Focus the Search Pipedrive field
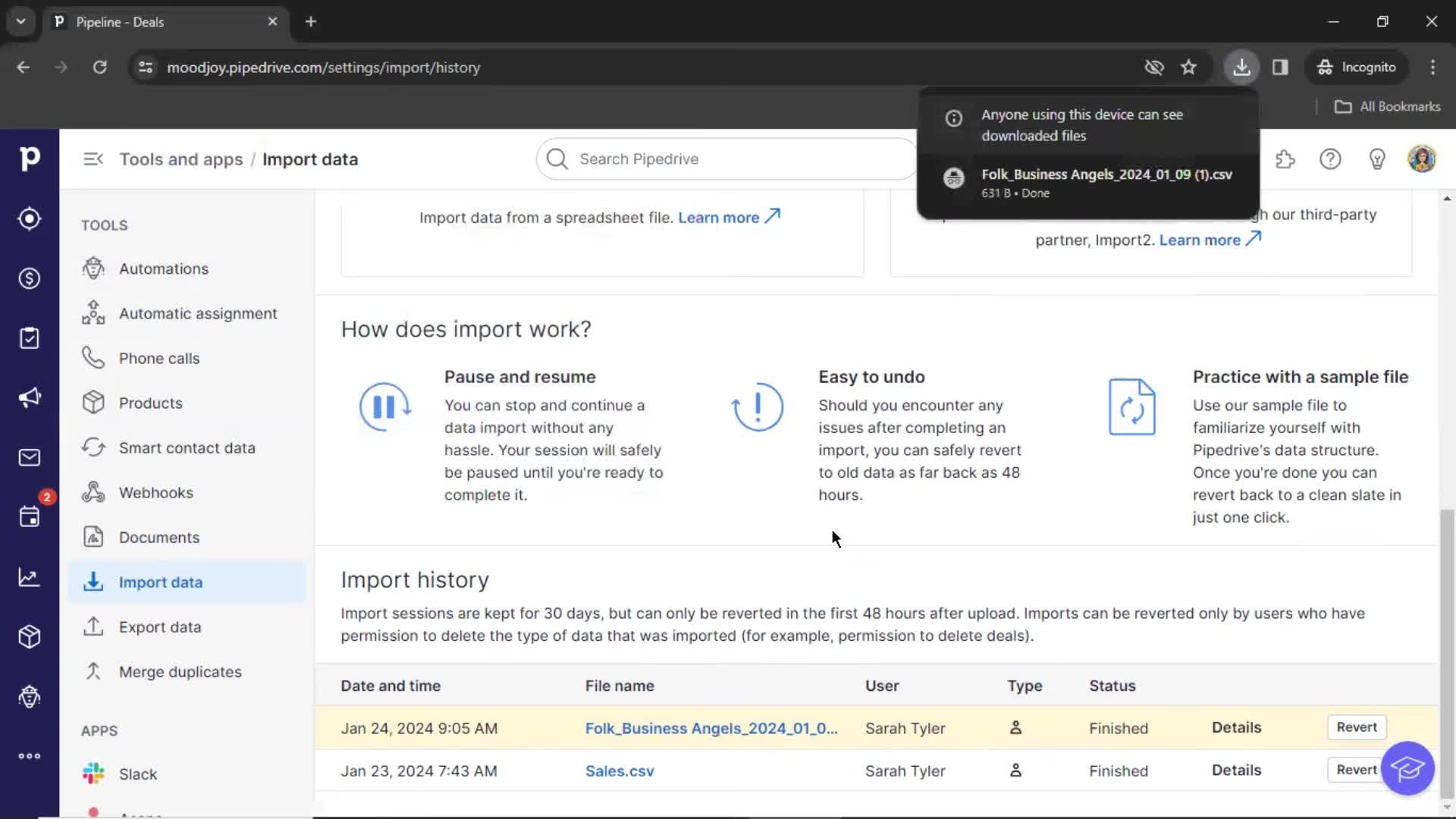Viewport: 1456px width, 819px height. (x=726, y=159)
